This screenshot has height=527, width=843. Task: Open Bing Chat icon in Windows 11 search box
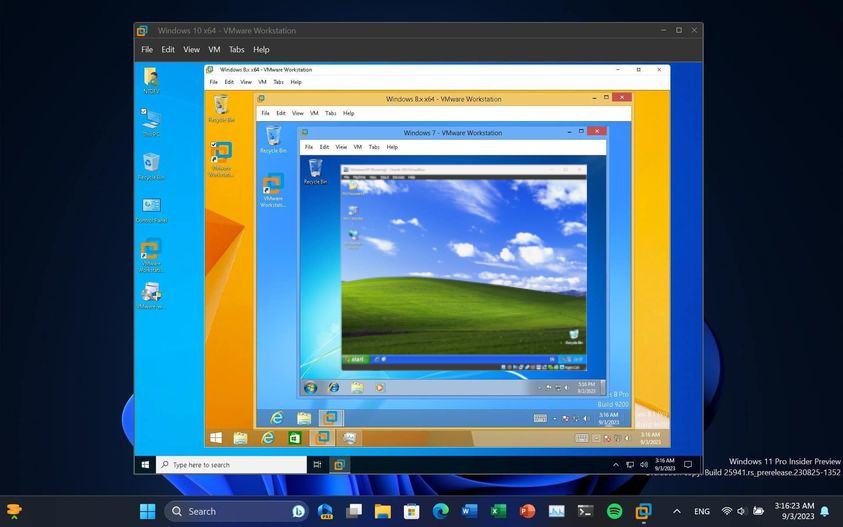tap(298, 511)
